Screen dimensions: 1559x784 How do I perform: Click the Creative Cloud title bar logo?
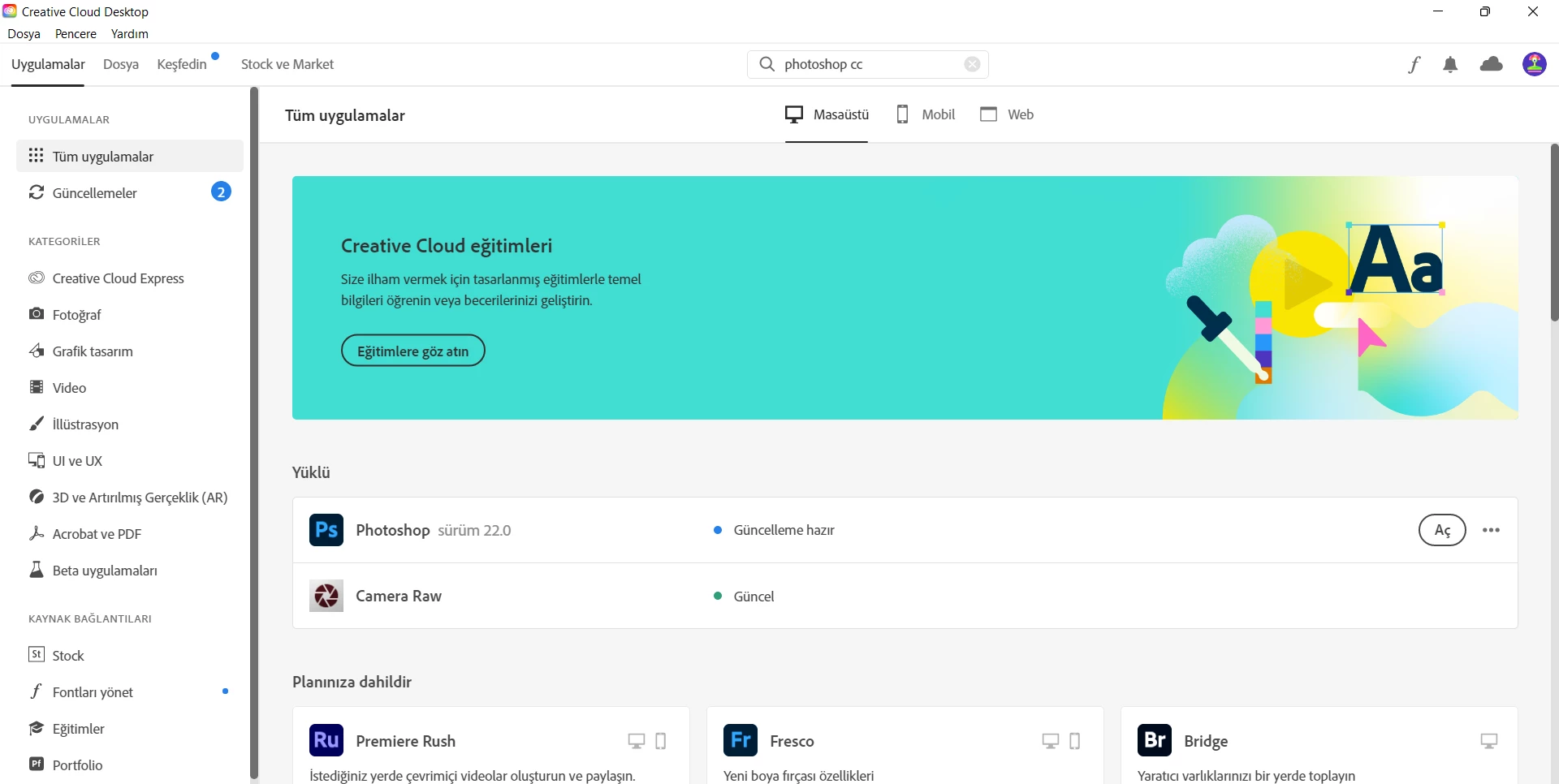pos(10,11)
